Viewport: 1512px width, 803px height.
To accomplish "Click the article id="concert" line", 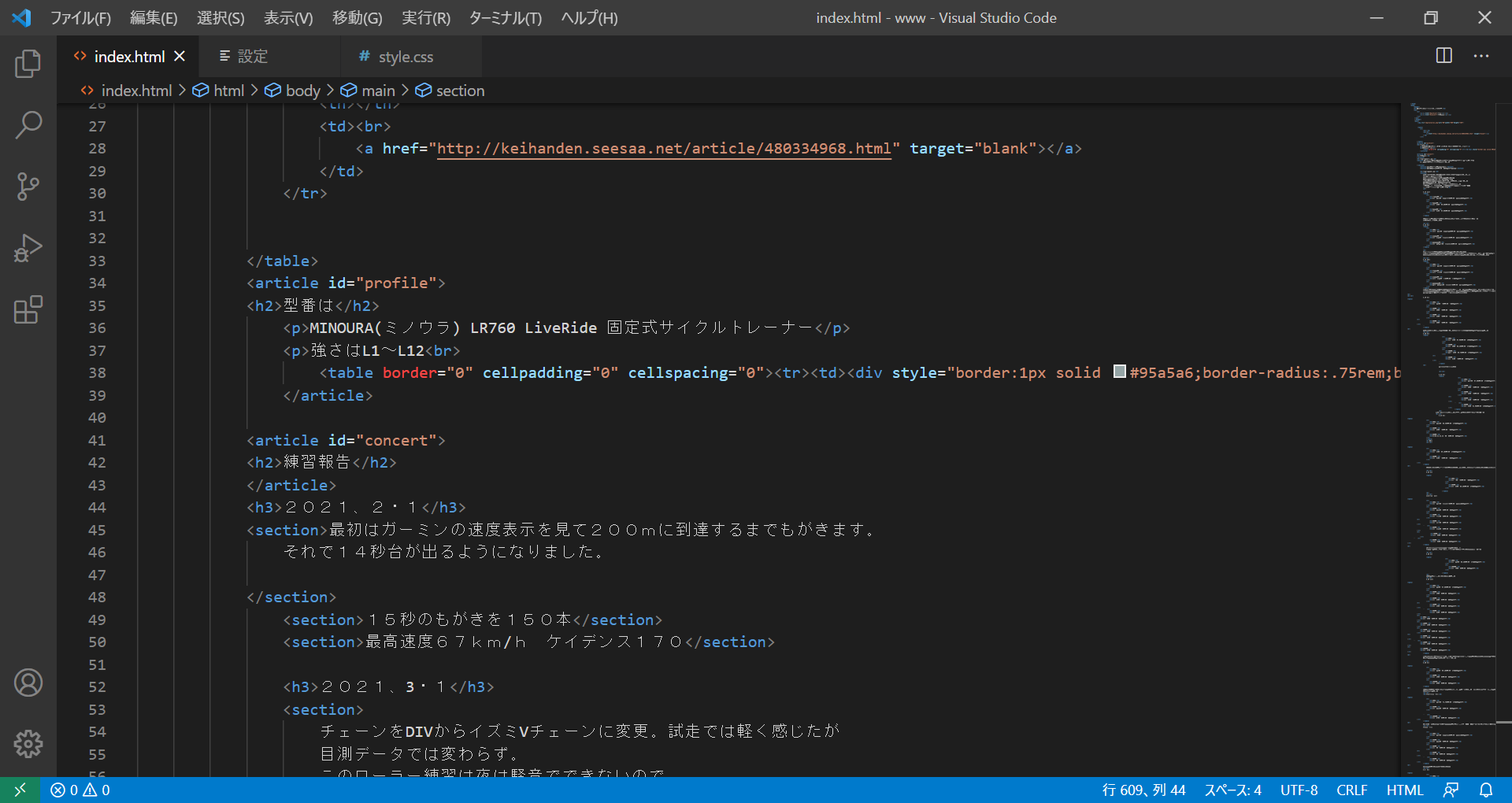I will [346, 440].
